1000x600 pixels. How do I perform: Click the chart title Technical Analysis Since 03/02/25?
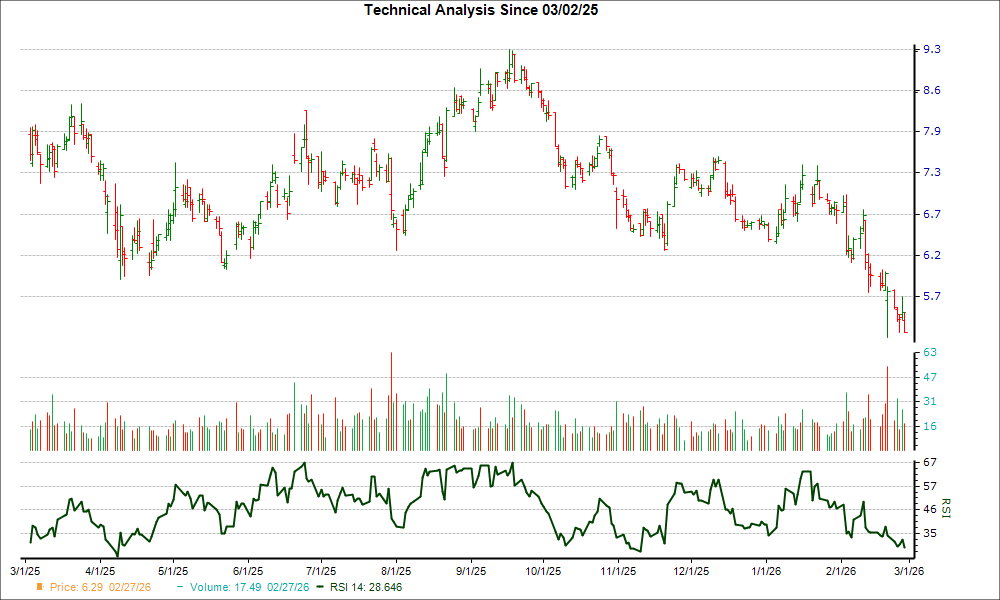481,10
